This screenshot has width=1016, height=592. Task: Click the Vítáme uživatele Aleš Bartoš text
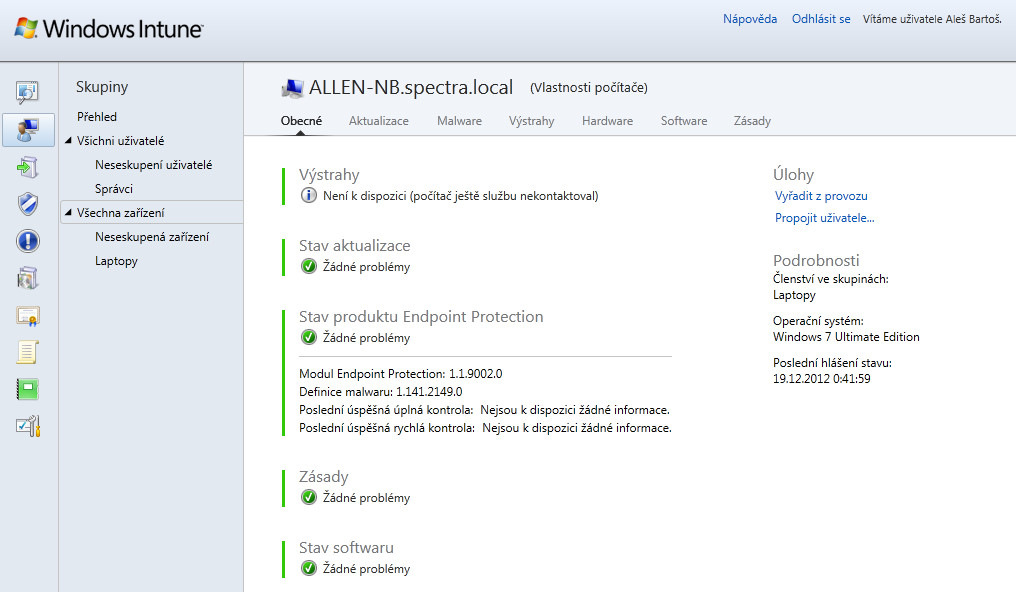pyautogui.click(x=932, y=19)
